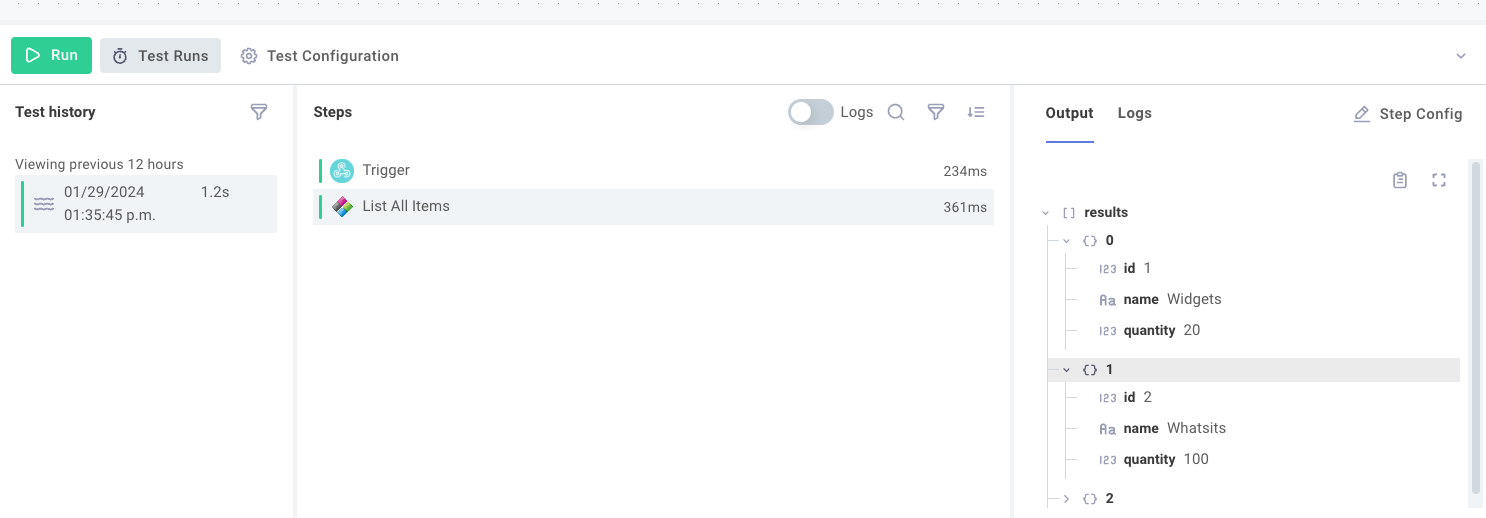The width and height of the screenshot is (1486, 518).
Task: Copy output to clipboard
Action: pos(1400,180)
